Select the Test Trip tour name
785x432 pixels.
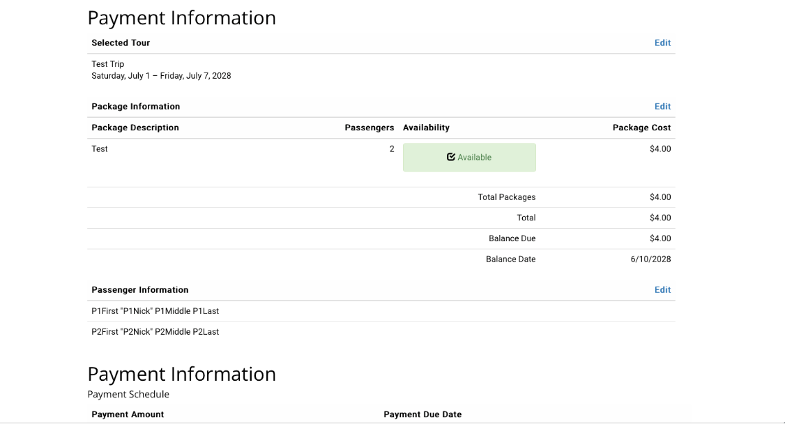pos(107,64)
